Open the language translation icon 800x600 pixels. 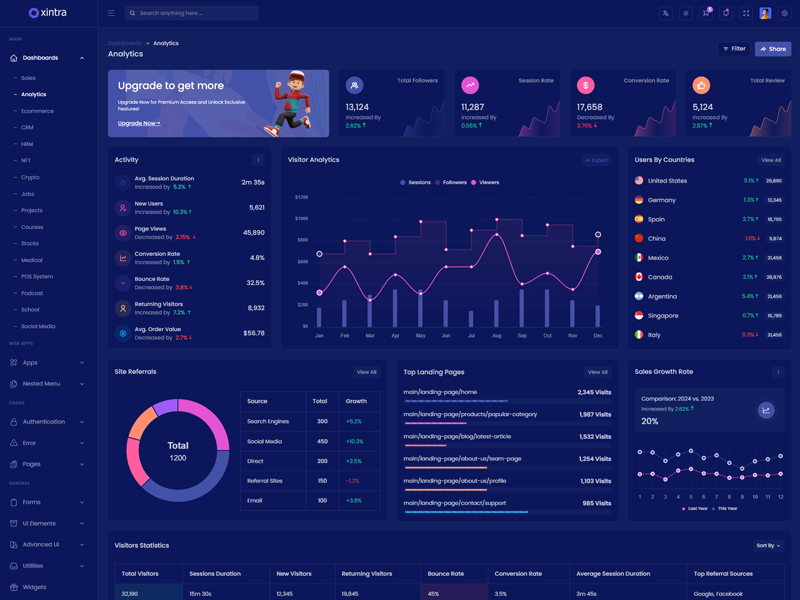665,14
